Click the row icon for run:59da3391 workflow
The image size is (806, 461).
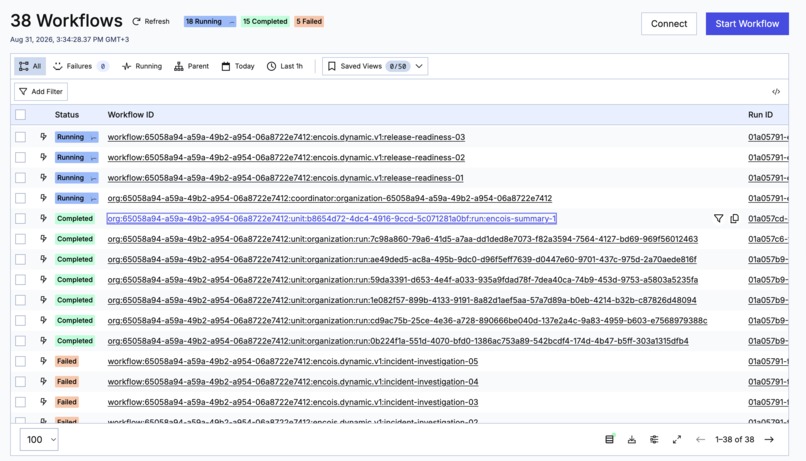(x=43, y=280)
